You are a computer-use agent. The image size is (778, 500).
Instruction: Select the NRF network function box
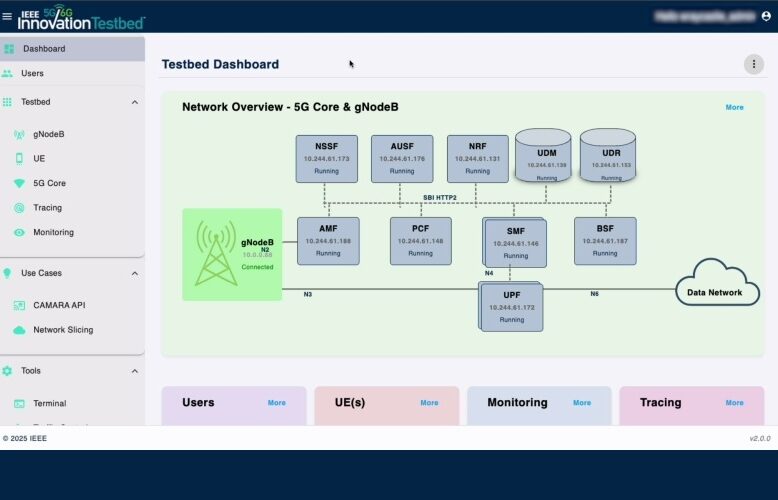coord(477,159)
